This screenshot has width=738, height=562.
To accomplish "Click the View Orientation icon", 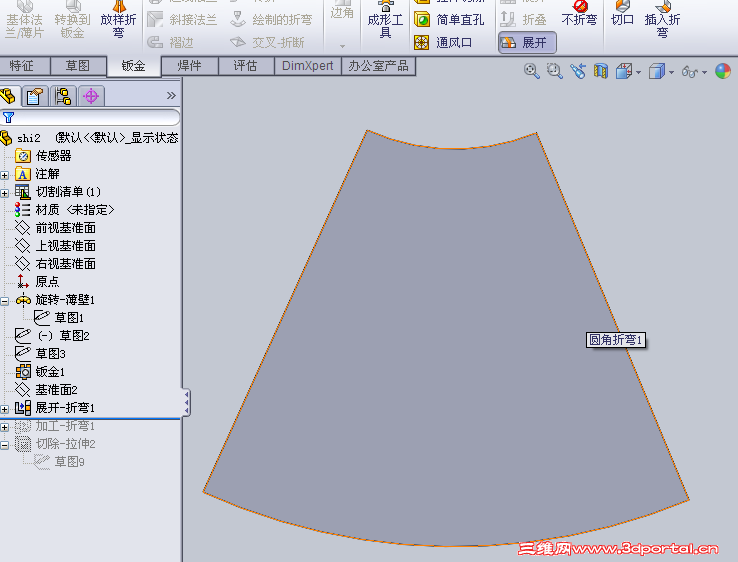I will 624,72.
